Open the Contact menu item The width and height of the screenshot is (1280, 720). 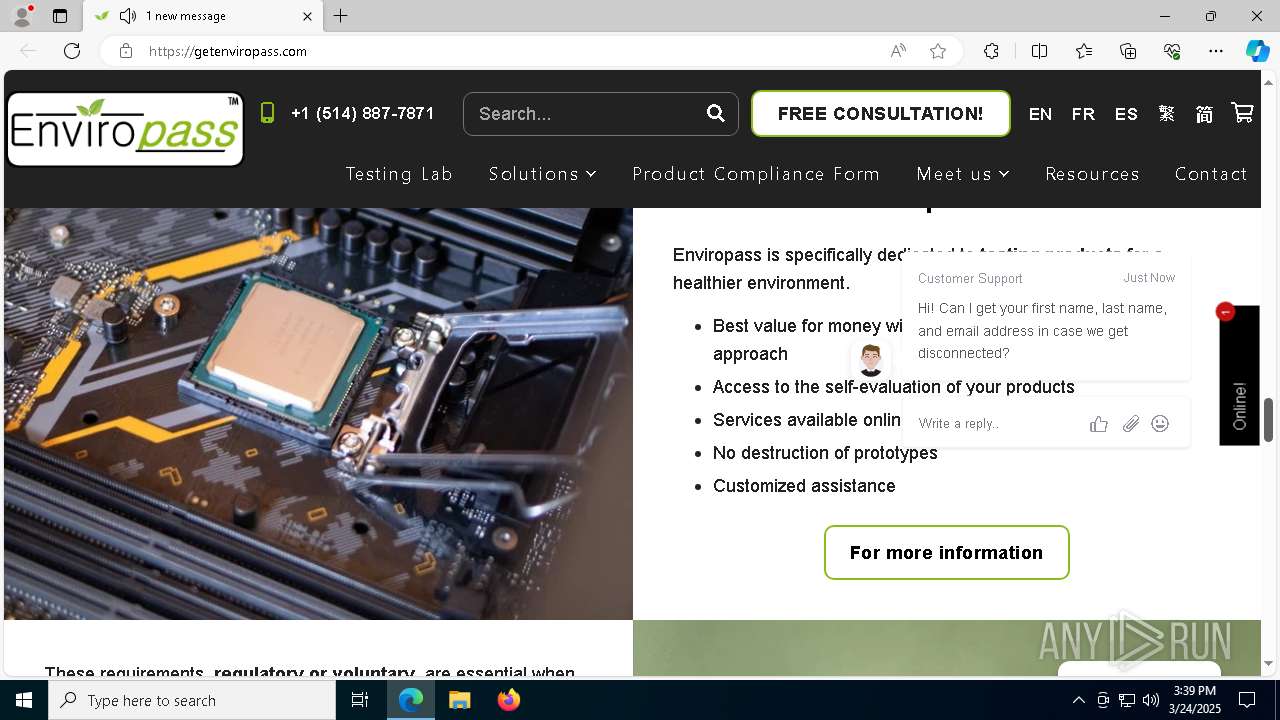coord(1211,174)
